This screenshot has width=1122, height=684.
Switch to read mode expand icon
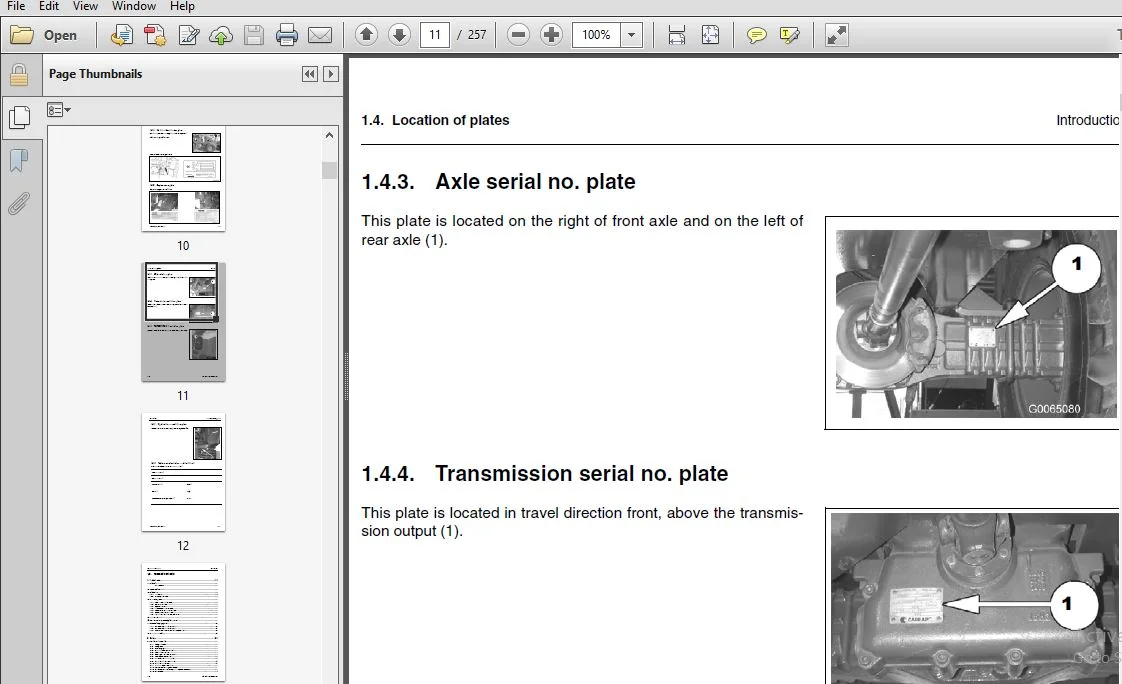[836, 34]
